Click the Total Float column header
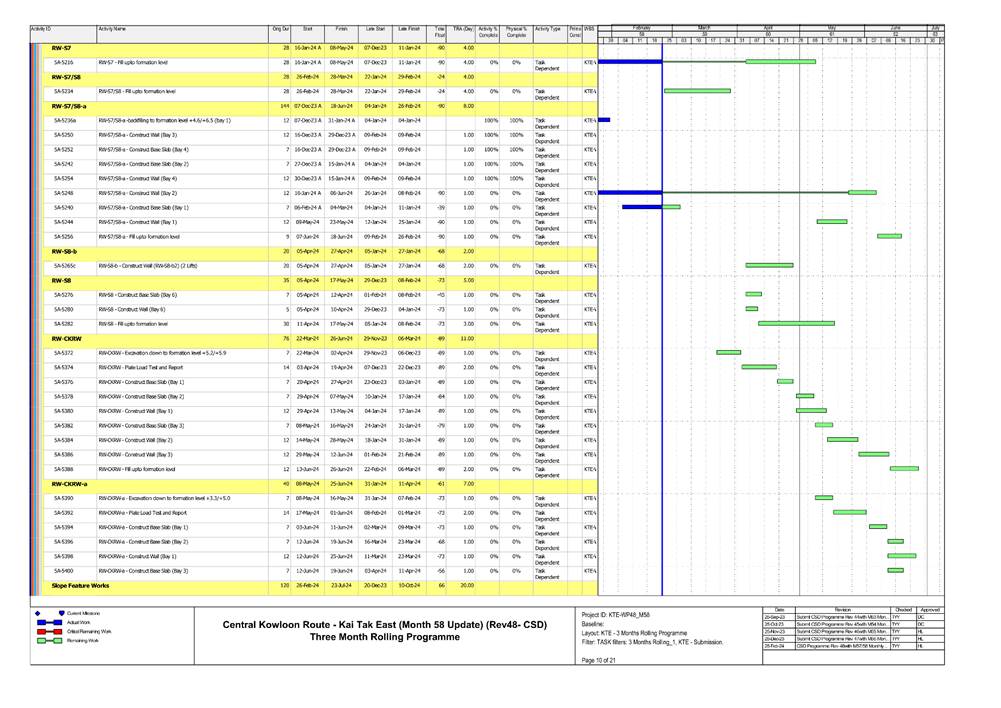The height and width of the screenshot is (708, 1001). point(439,34)
